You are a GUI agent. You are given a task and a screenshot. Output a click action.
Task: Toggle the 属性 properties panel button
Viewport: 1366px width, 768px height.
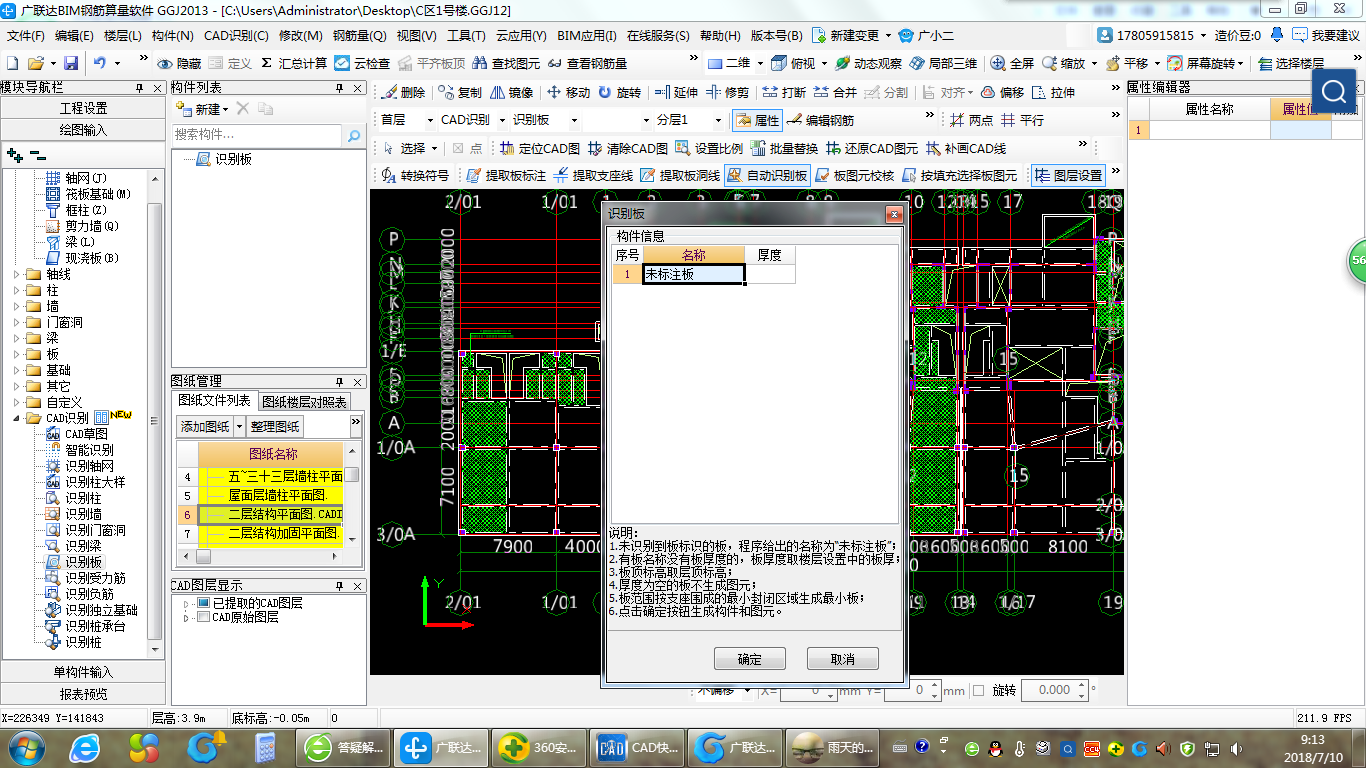[x=757, y=120]
